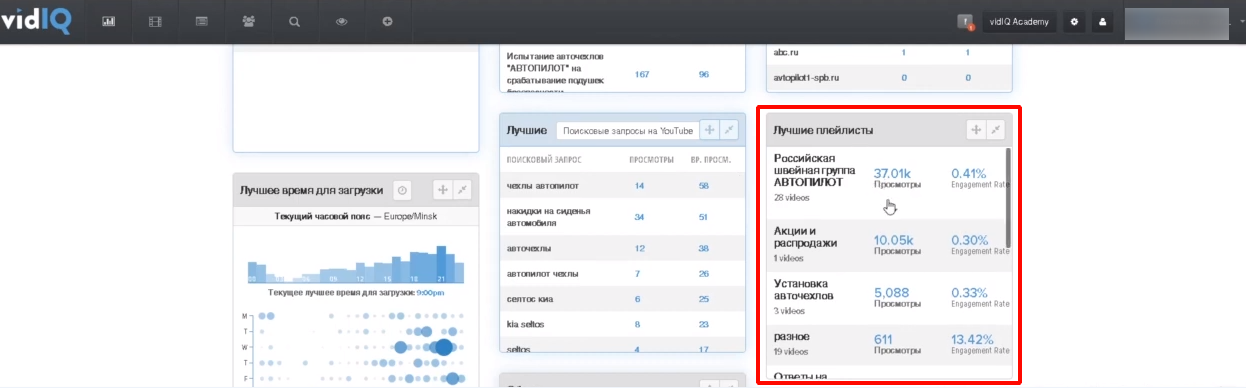Click 0.30% engagement rate value

pyautogui.click(x=970, y=240)
